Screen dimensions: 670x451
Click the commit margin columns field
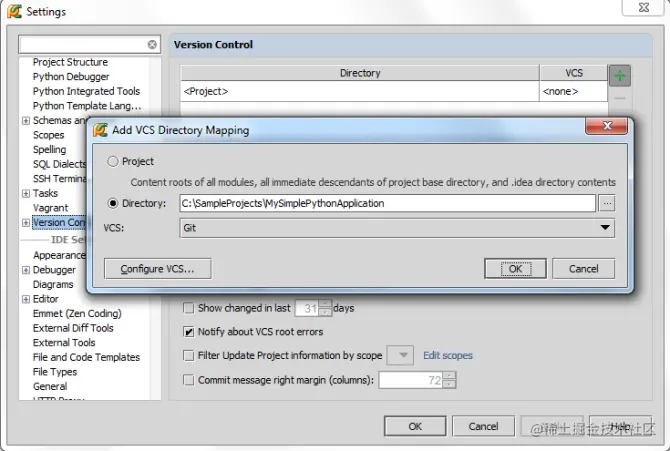[411, 380]
